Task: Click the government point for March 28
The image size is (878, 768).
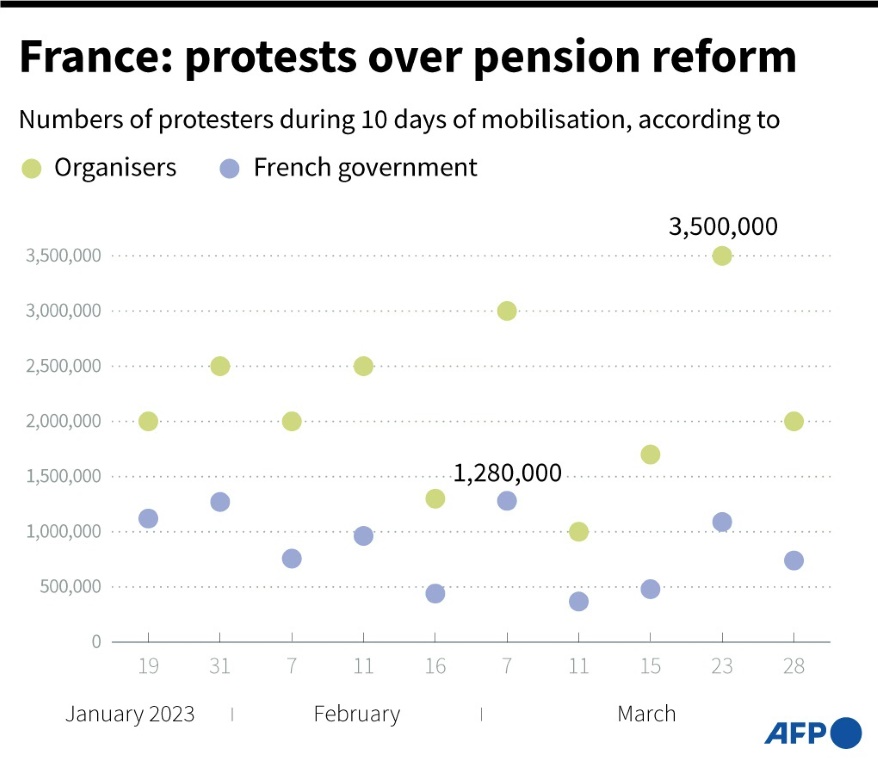Action: pyautogui.click(x=794, y=561)
